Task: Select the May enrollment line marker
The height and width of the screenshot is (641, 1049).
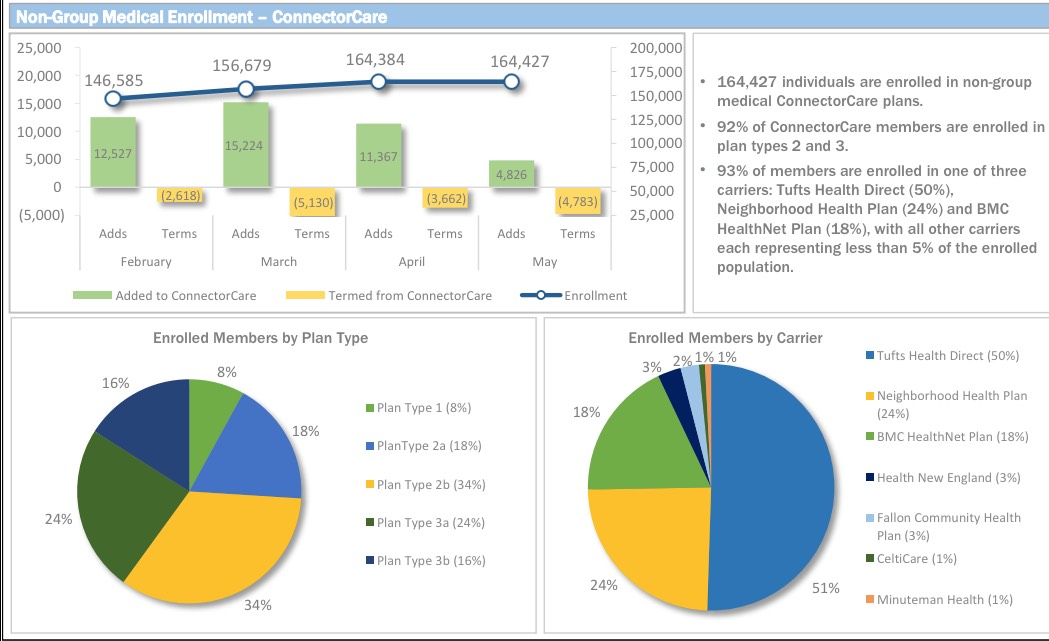Action: (511, 82)
